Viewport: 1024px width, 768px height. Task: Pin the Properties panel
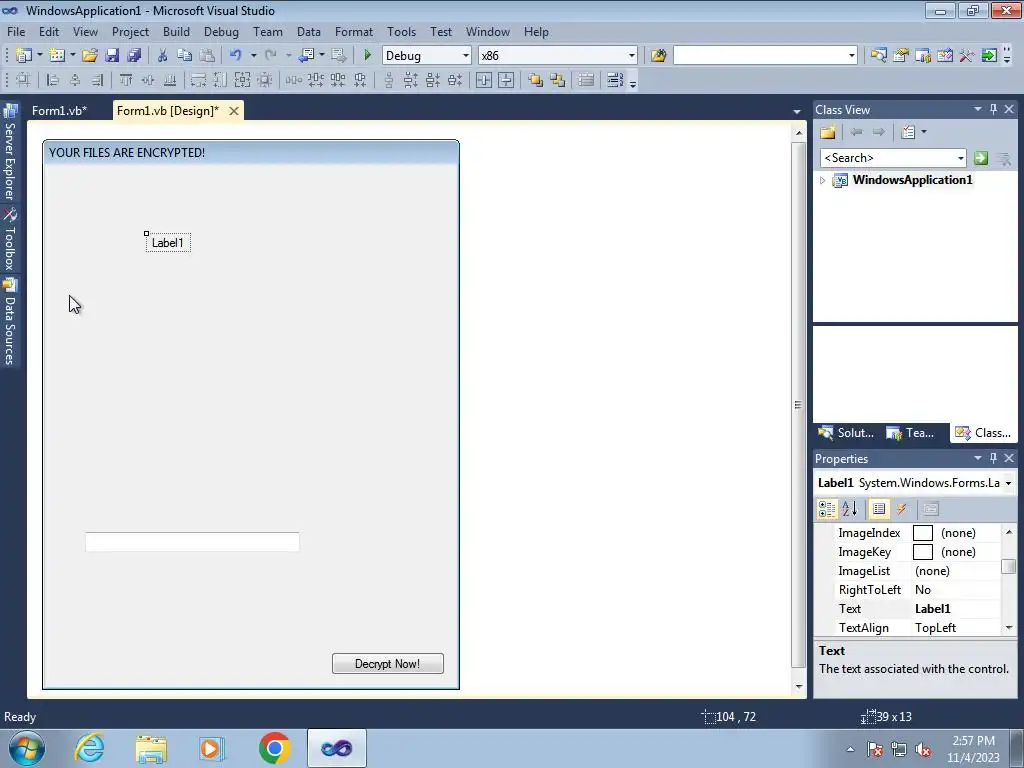click(993, 458)
